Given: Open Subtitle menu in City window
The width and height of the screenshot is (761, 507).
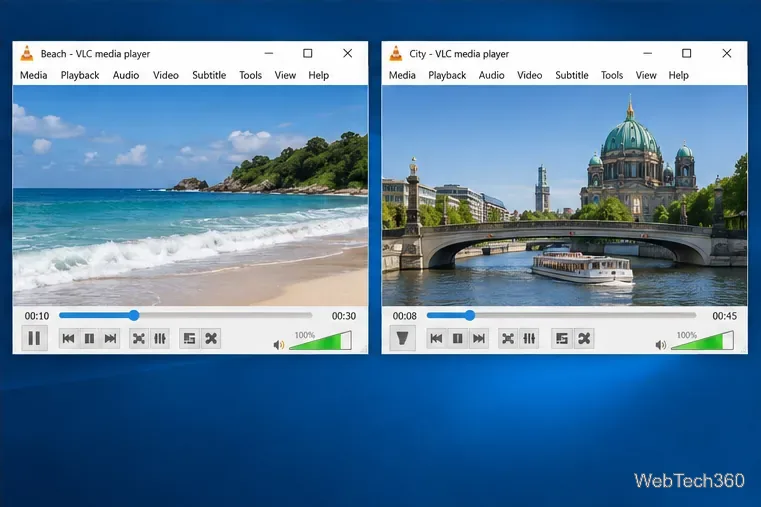Looking at the screenshot, I should (572, 75).
